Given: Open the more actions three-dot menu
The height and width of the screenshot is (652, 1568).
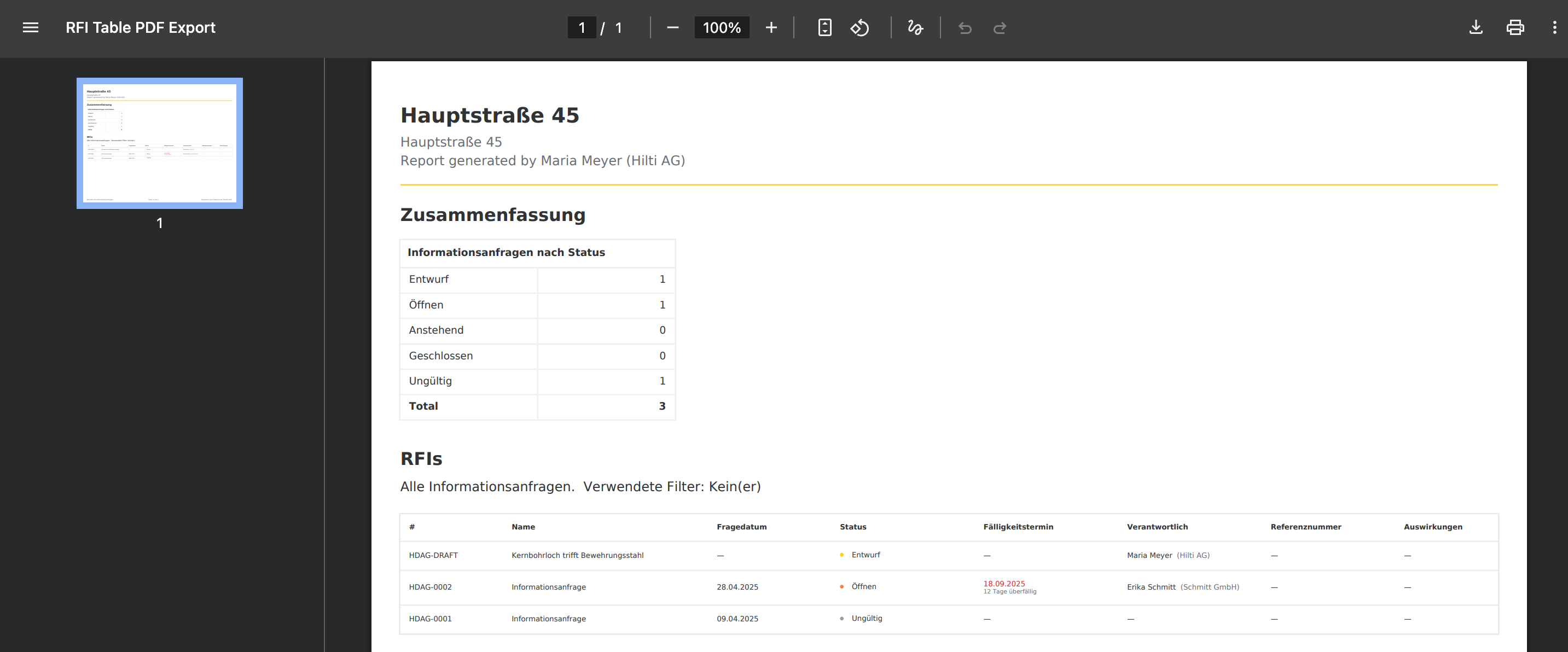Looking at the screenshot, I should coord(1554,27).
